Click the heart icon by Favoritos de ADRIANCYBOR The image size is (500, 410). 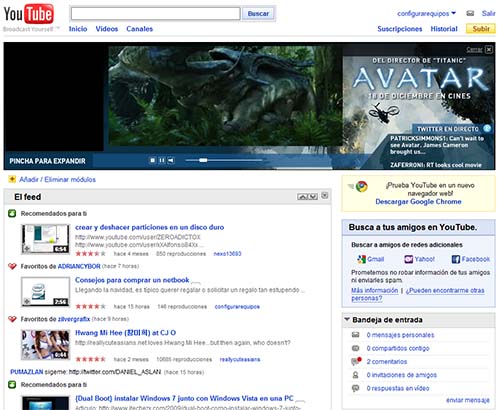click(x=12, y=266)
